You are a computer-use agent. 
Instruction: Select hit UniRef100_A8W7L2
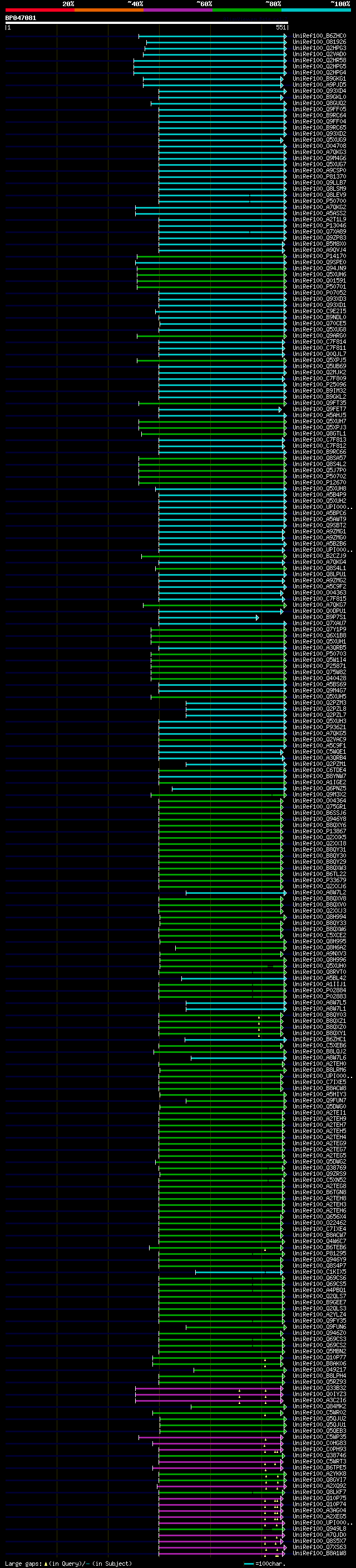tap(319, 892)
